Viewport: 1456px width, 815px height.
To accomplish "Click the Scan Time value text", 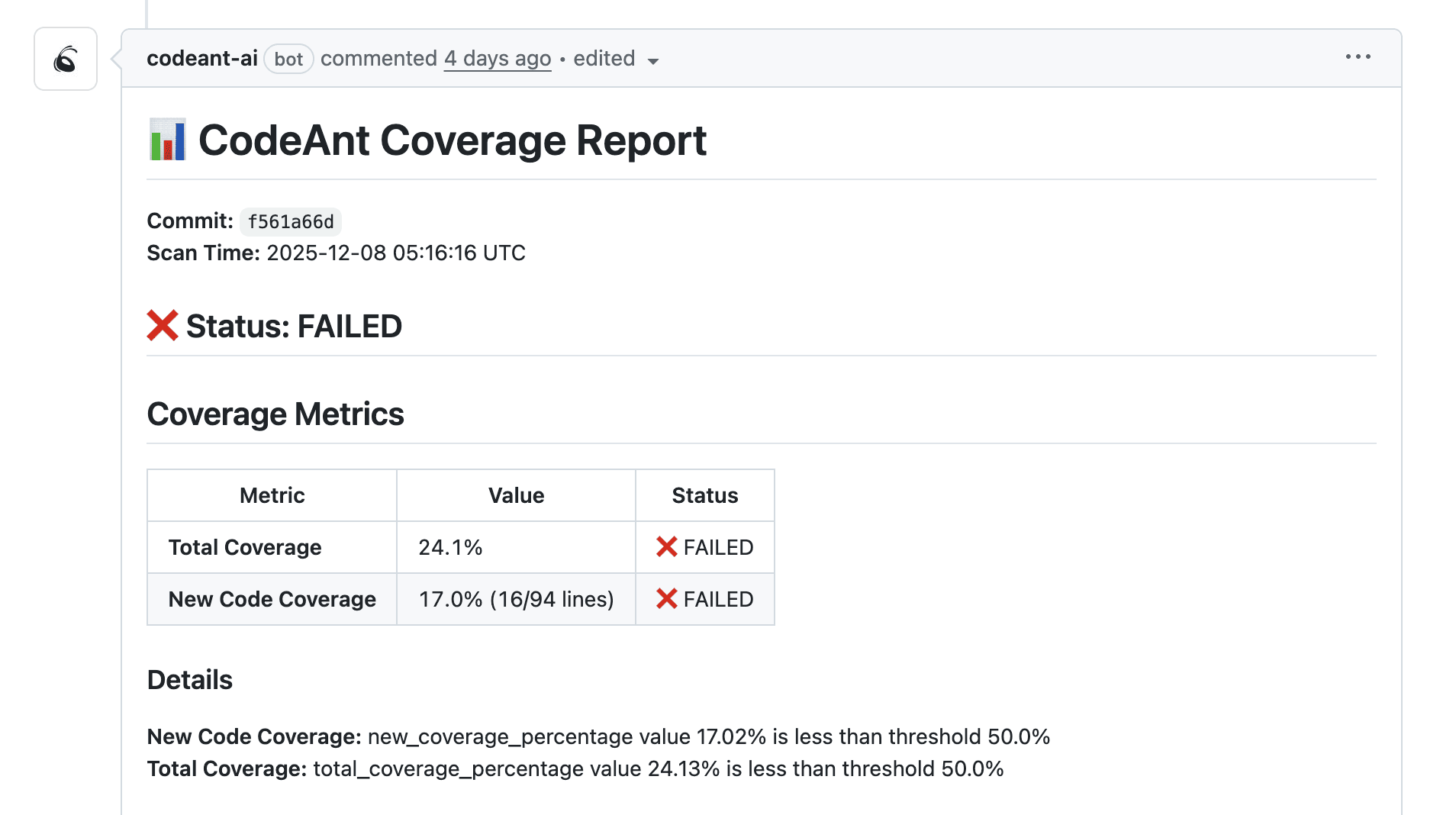I will click(x=395, y=253).
